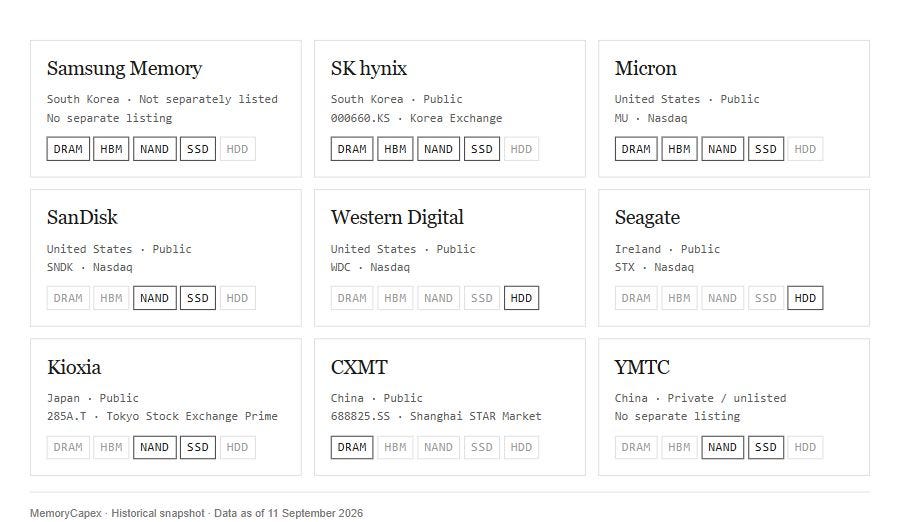900x522 pixels.
Task: Select the NAND tag in Samsung Memory card
Action: [x=154, y=149]
